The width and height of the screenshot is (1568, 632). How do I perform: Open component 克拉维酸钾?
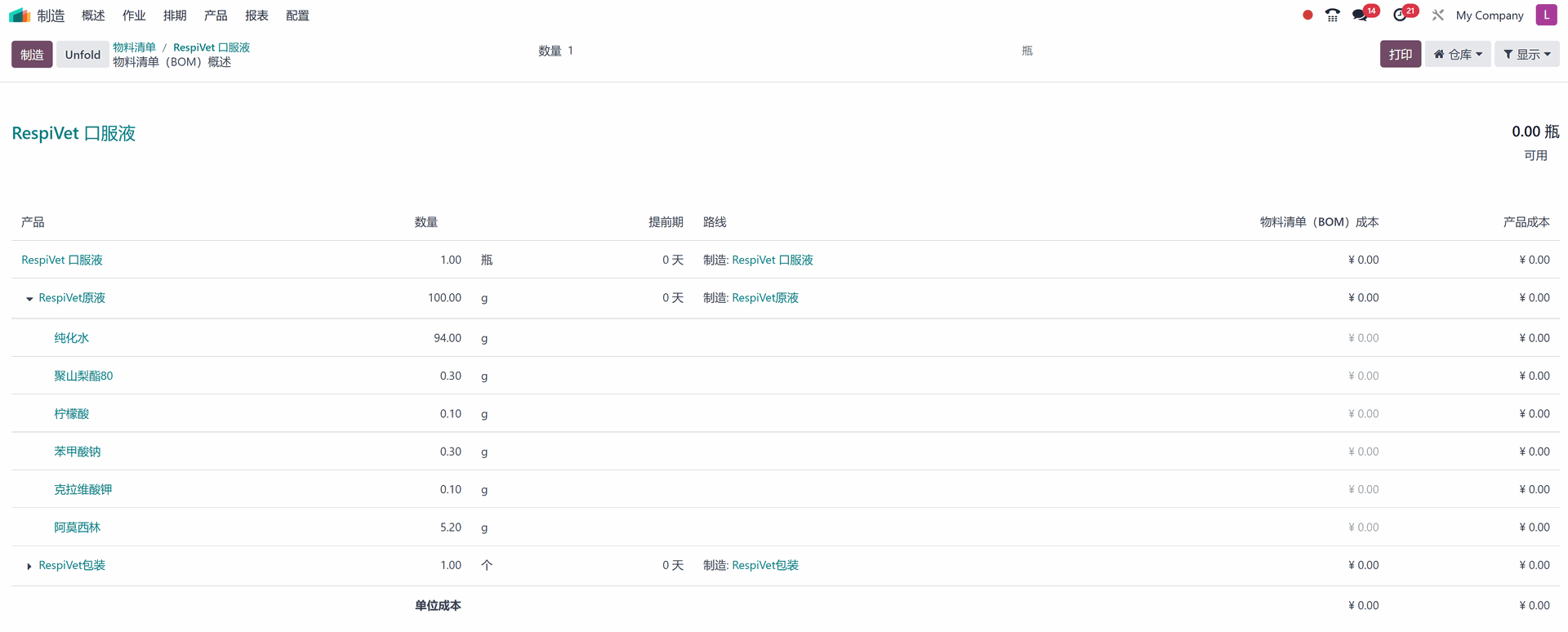point(82,489)
